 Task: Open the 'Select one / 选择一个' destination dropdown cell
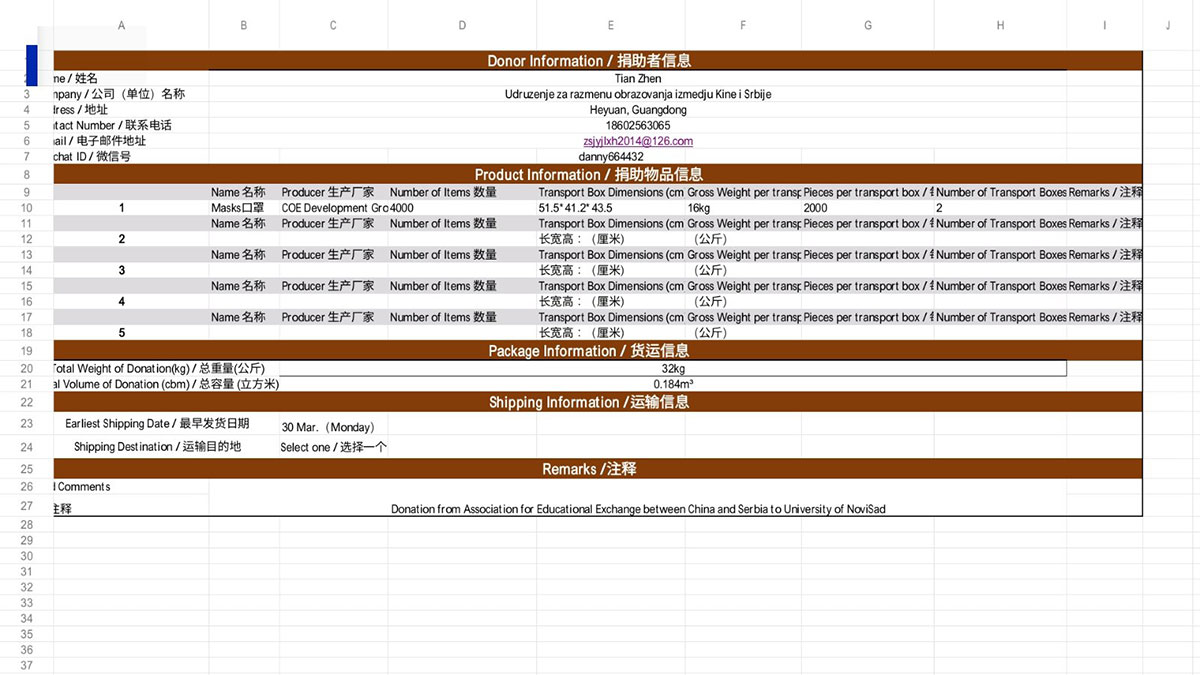334,447
